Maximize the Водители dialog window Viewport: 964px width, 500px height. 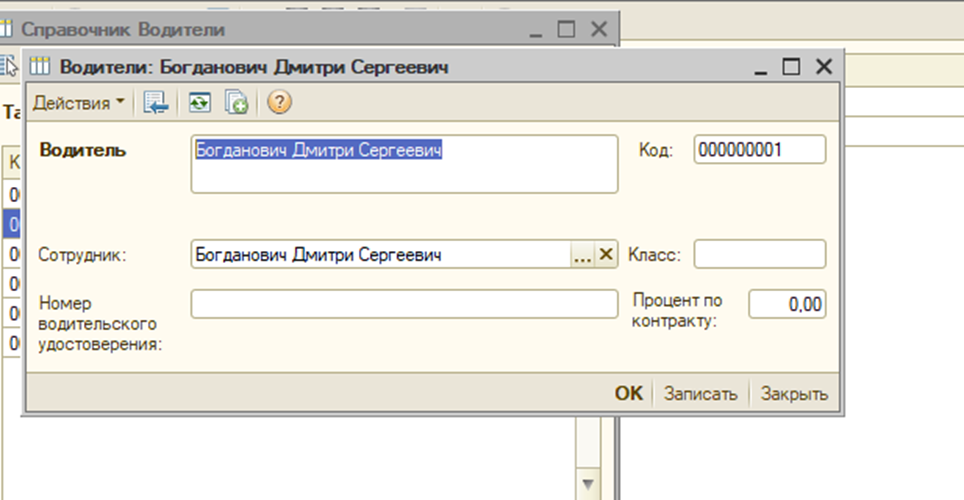[x=791, y=67]
